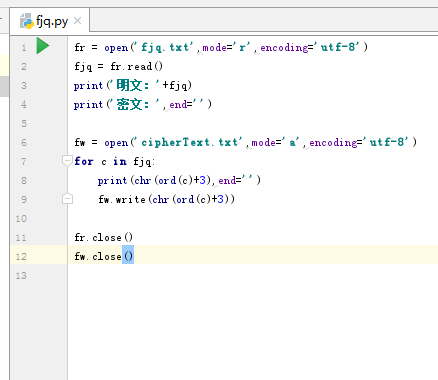Click line number 10 in gutter
This screenshot has width=438, height=380.
[x=21, y=219]
